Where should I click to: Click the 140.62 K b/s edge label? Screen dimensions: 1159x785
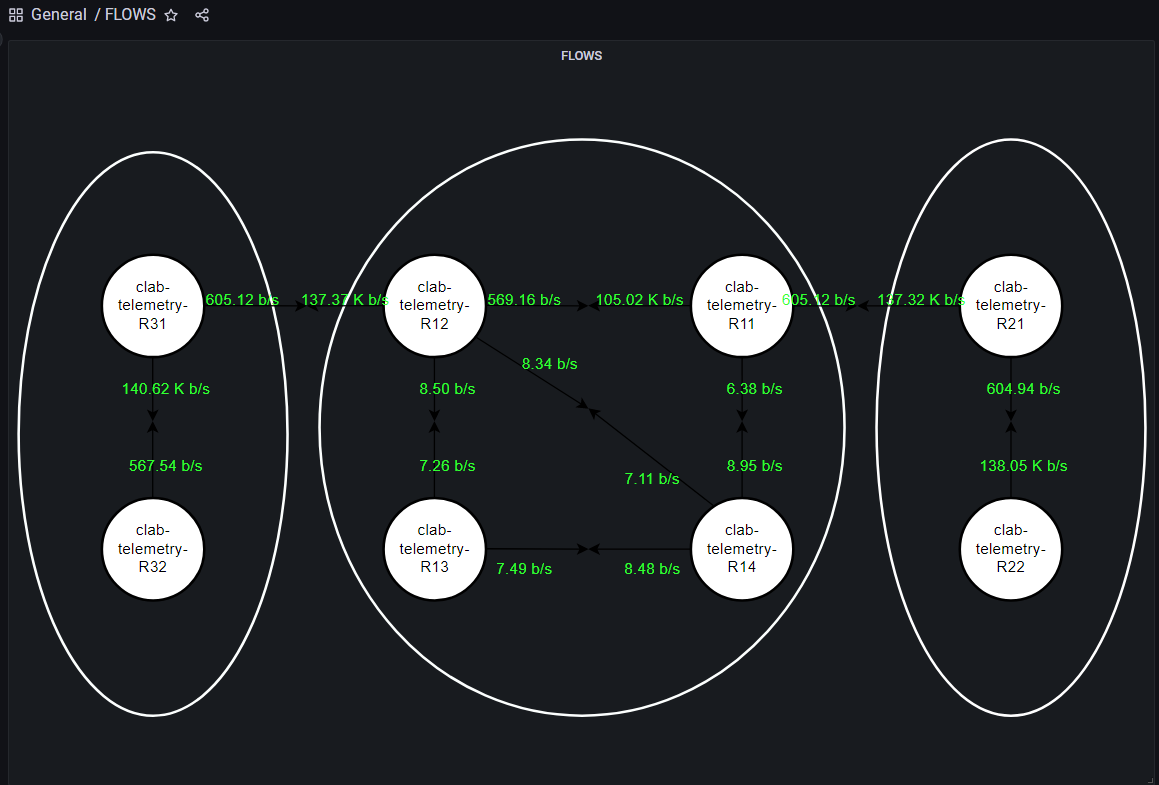coord(166,389)
